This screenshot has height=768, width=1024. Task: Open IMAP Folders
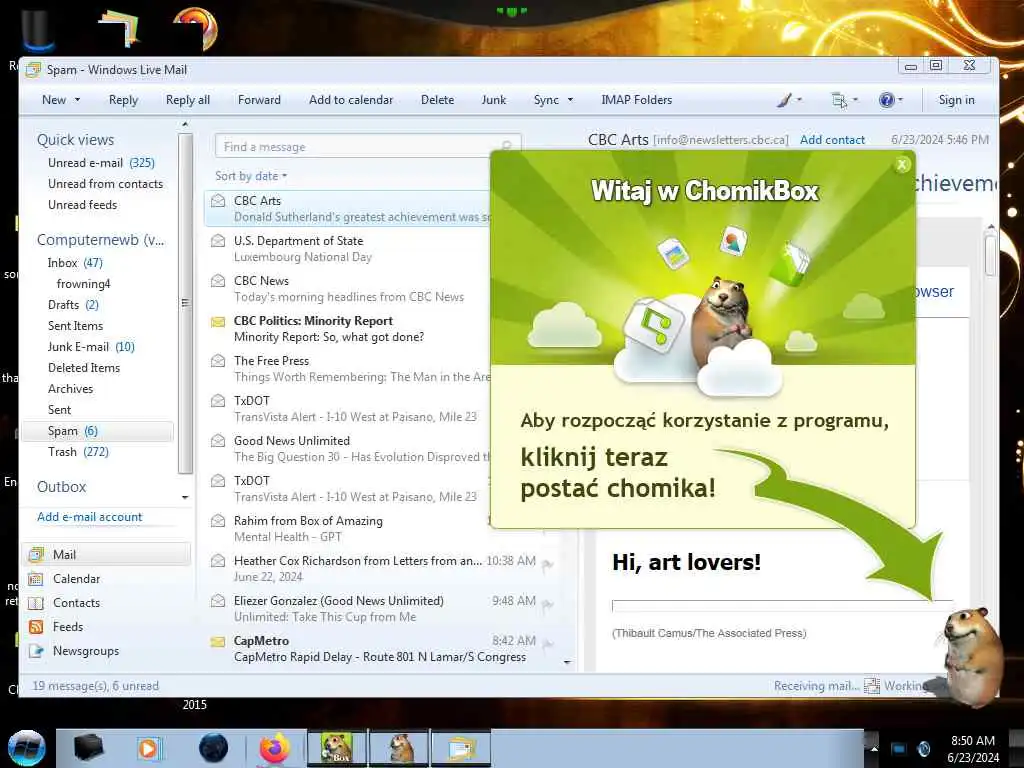pos(637,100)
